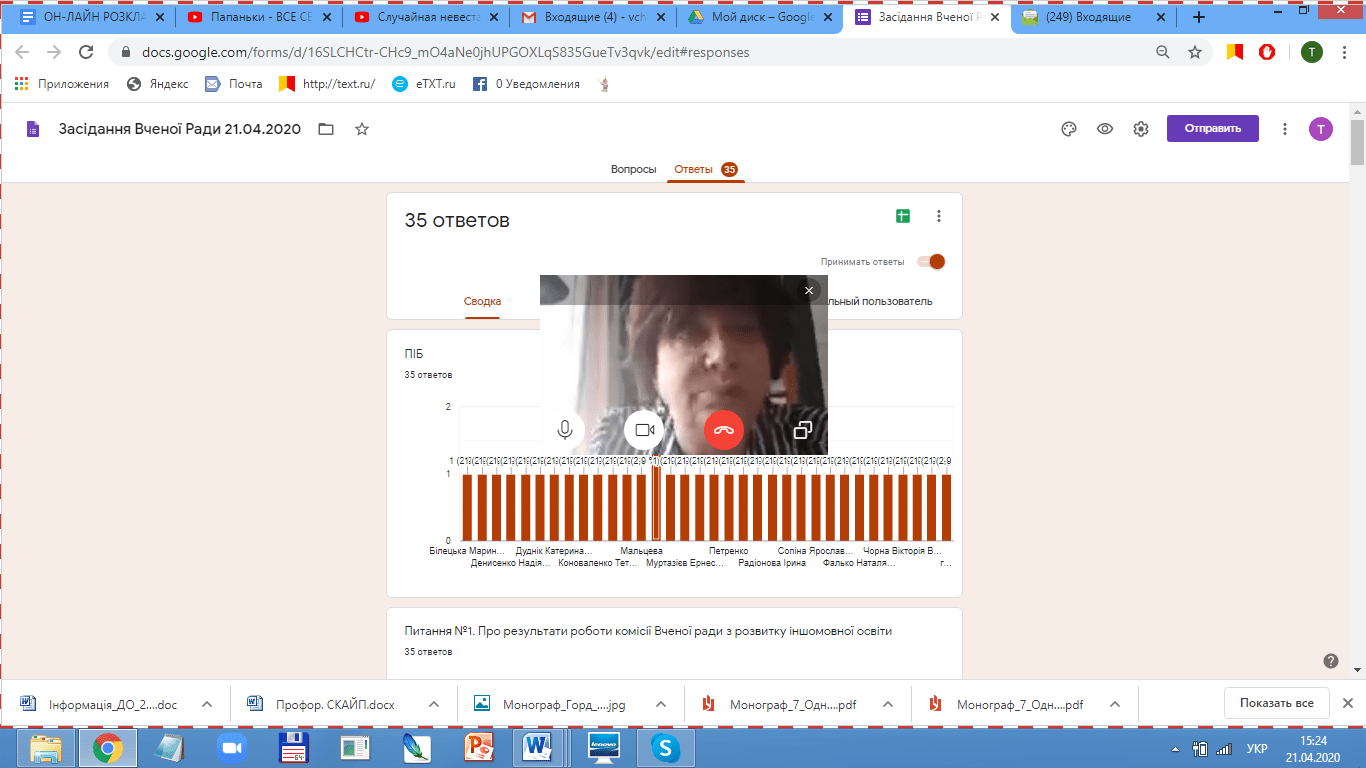The image size is (1366, 768).
Task: Open Skype from the Windows taskbar
Action: click(x=664, y=747)
